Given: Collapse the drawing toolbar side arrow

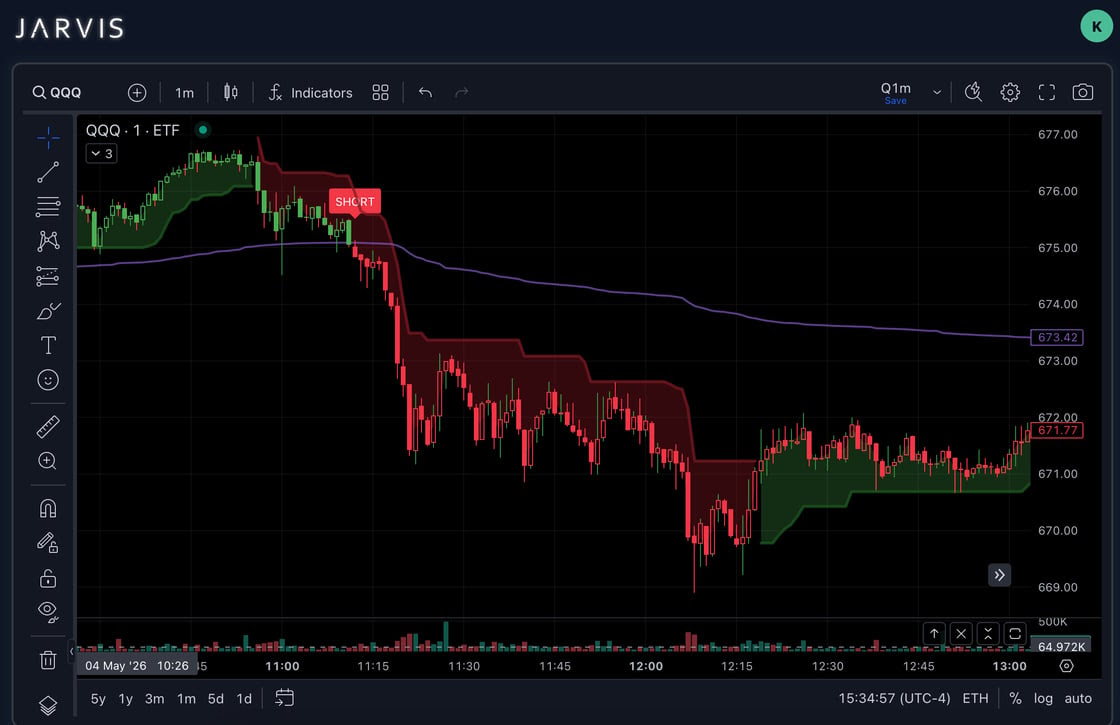Looking at the screenshot, I should pos(71,651).
